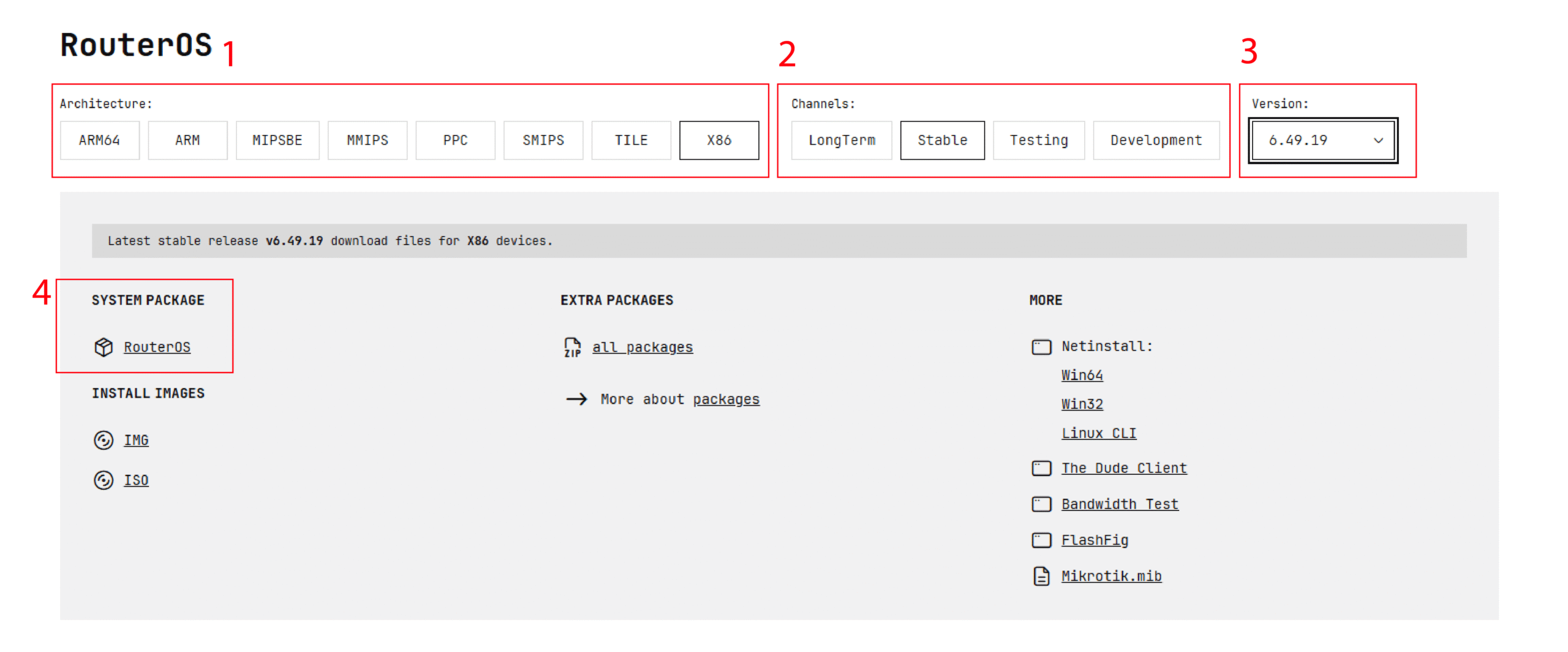Select the ARM64 architecture
Screen dimensions: 1568x652
pos(99,140)
